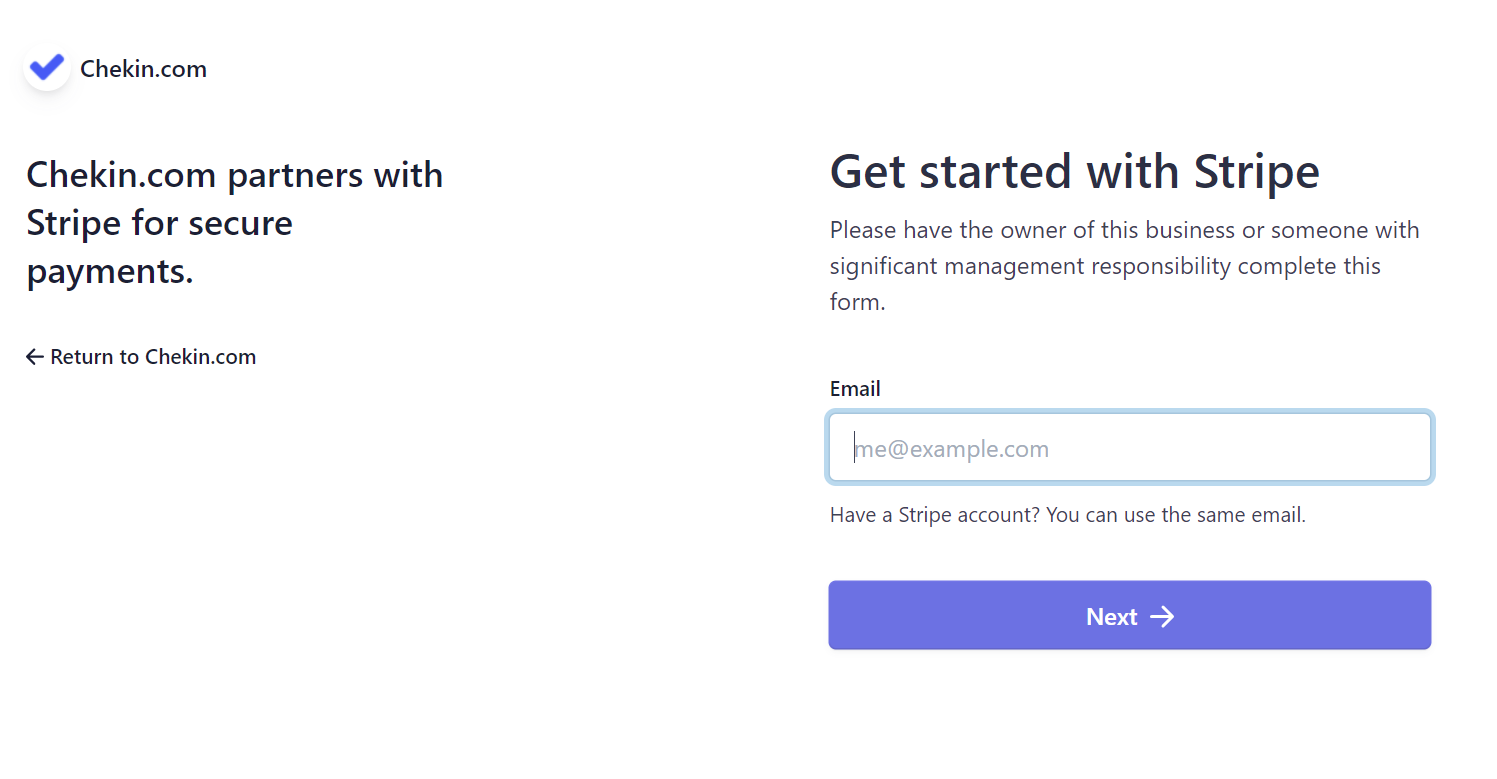The width and height of the screenshot is (1497, 779).
Task: Click the Get started with Stripe heading
Action: click(x=1075, y=172)
